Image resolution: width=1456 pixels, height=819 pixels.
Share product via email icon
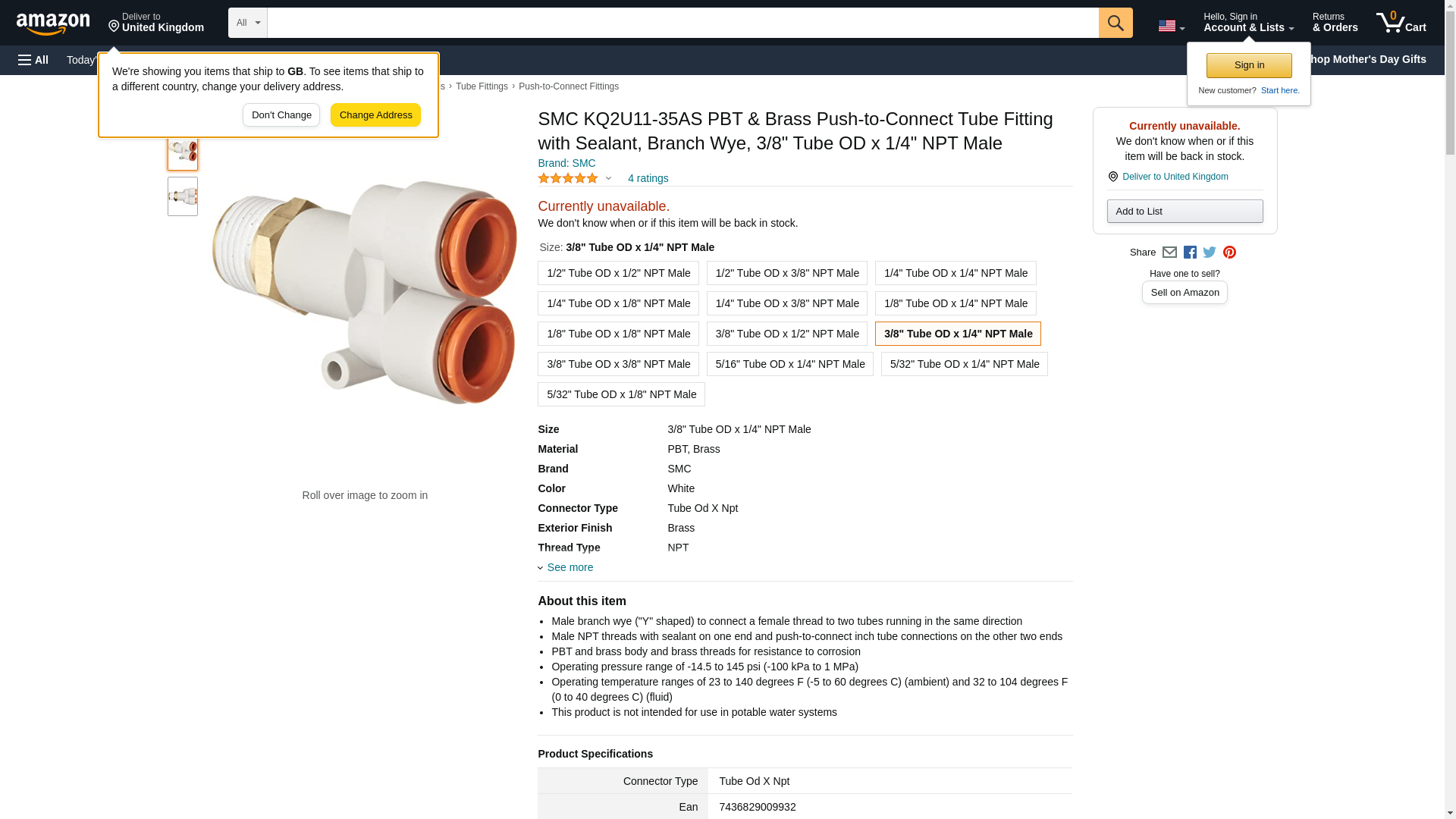tap(1169, 253)
